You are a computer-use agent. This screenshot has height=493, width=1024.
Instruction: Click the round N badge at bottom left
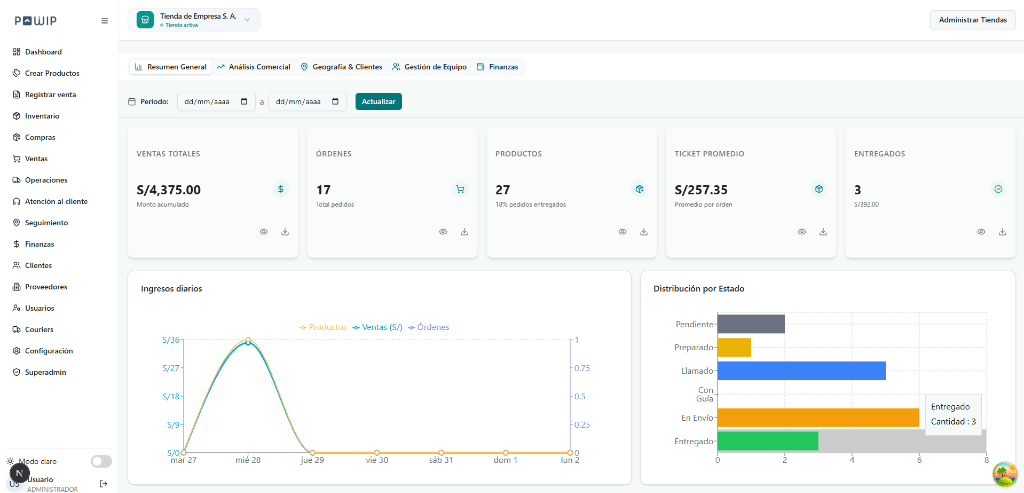(x=19, y=473)
